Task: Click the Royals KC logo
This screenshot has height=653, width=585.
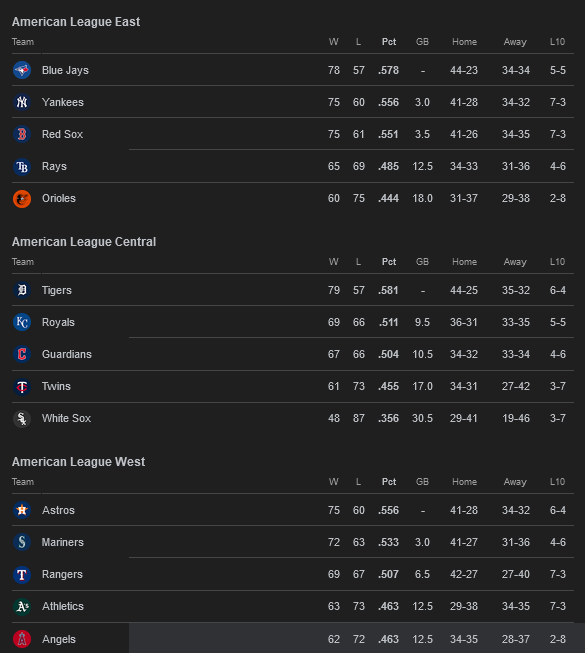Action: (22, 322)
